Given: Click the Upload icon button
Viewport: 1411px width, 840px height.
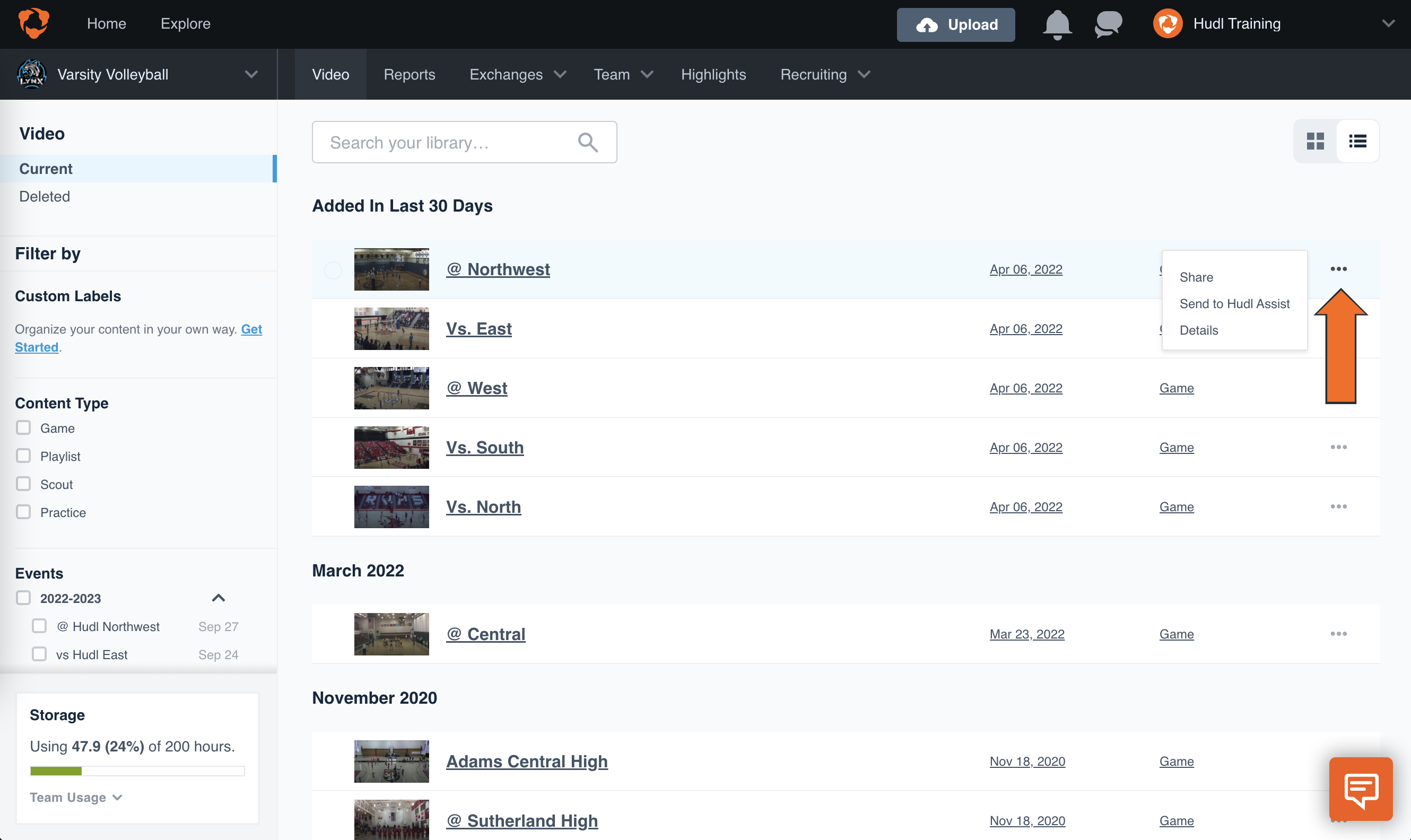Looking at the screenshot, I should tap(955, 23).
